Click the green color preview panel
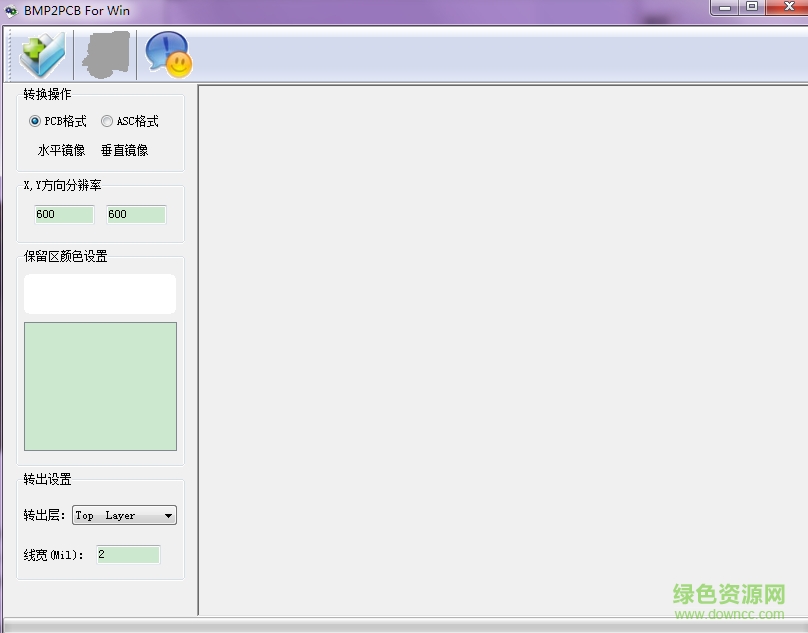 (100, 387)
